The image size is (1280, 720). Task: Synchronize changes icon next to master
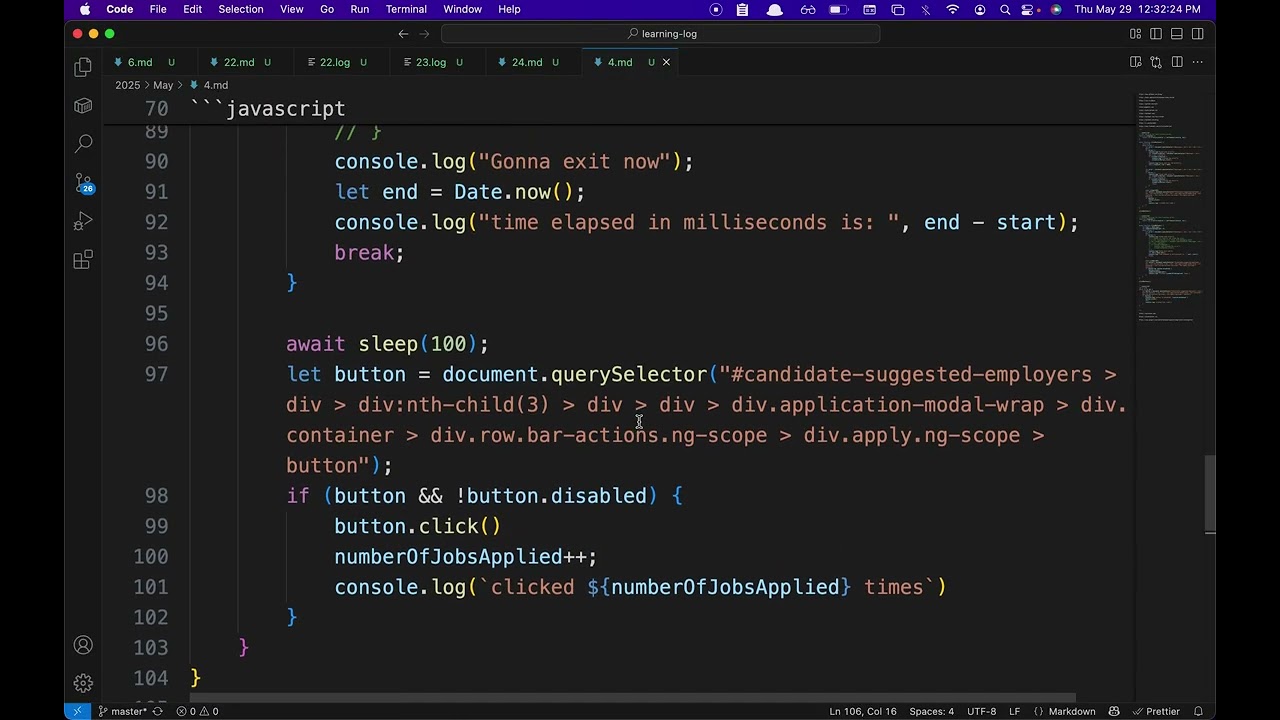pyautogui.click(x=157, y=711)
